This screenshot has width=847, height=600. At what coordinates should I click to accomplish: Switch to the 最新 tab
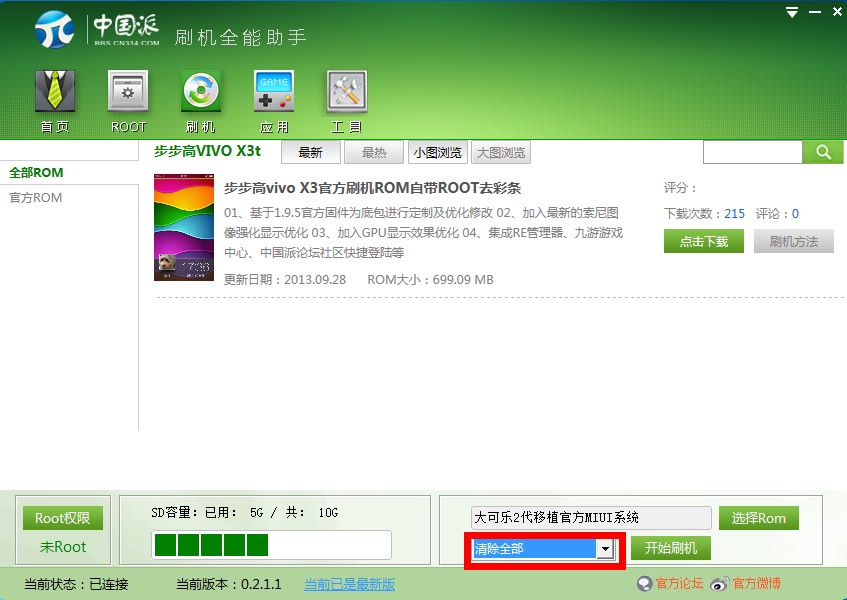tap(311, 152)
